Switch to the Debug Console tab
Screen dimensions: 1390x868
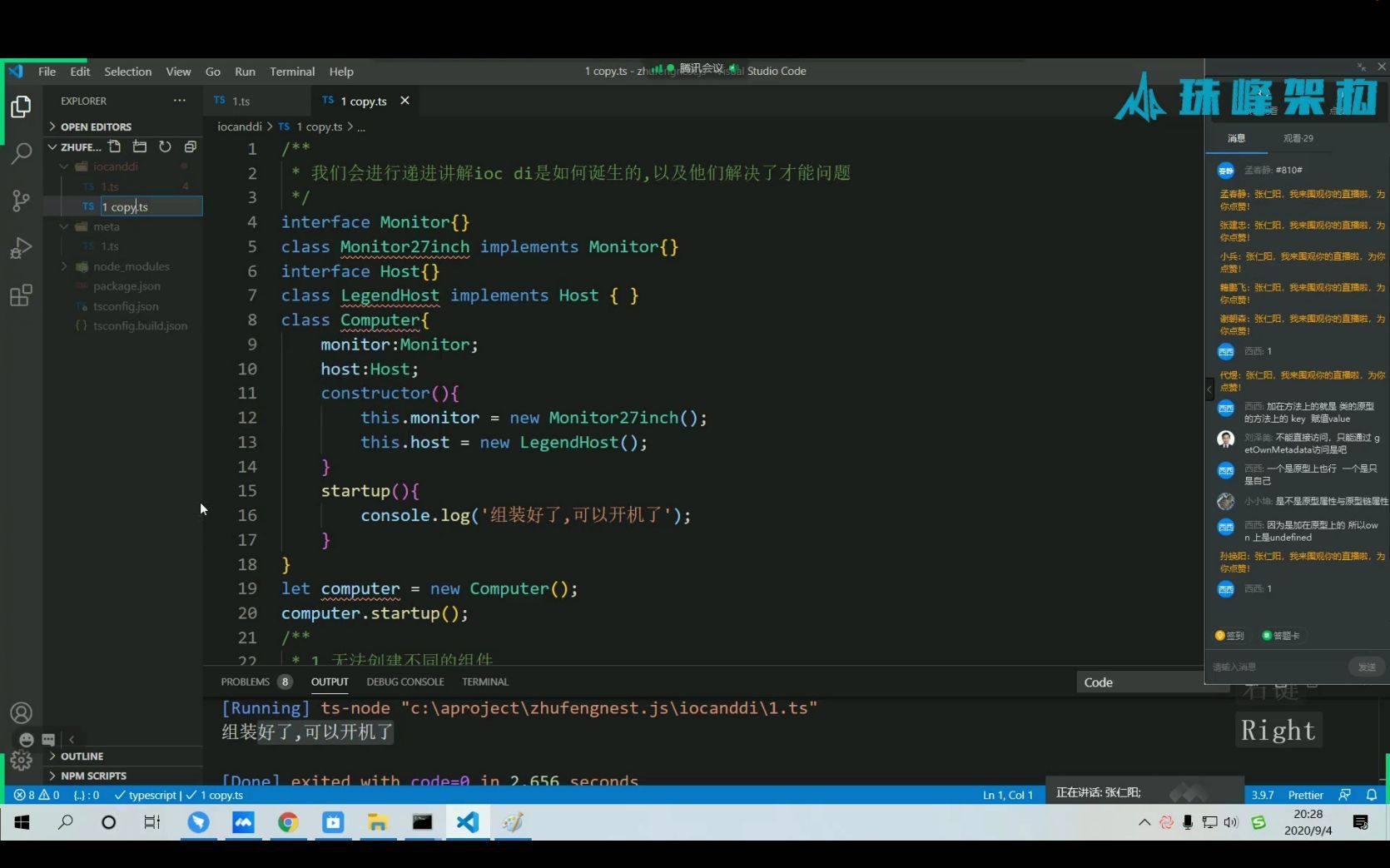(405, 682)
